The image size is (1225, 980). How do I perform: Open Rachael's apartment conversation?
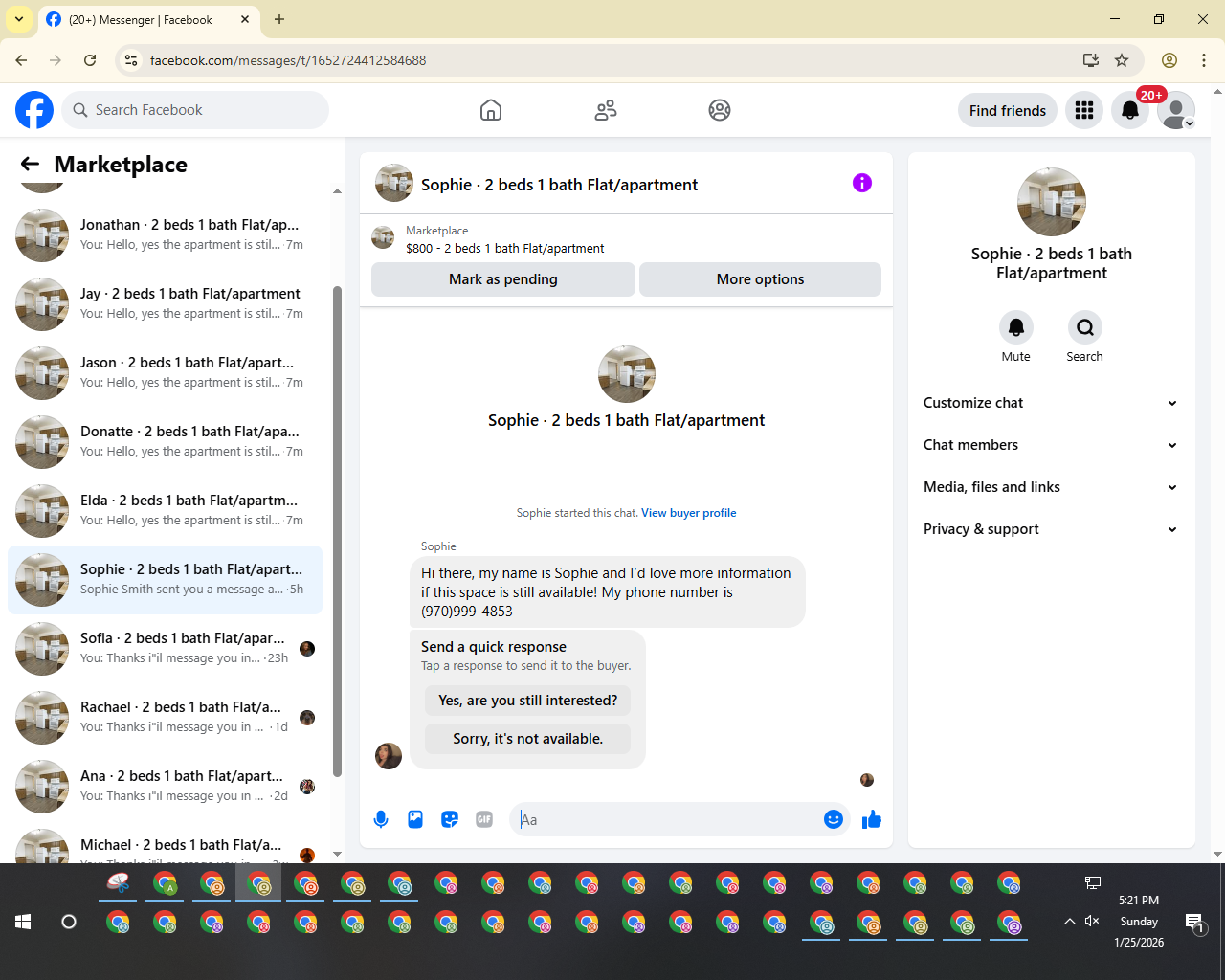[x=165, y=718]
